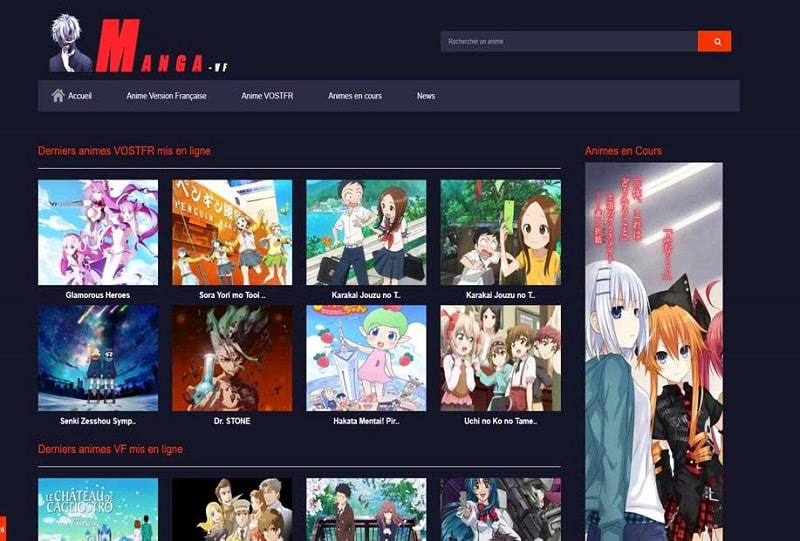The width and height of the screenshot is (800, 541).
Task: Open Uchi no Ko no Tame.. thumbnail
Action: click(x=501, y=358)
